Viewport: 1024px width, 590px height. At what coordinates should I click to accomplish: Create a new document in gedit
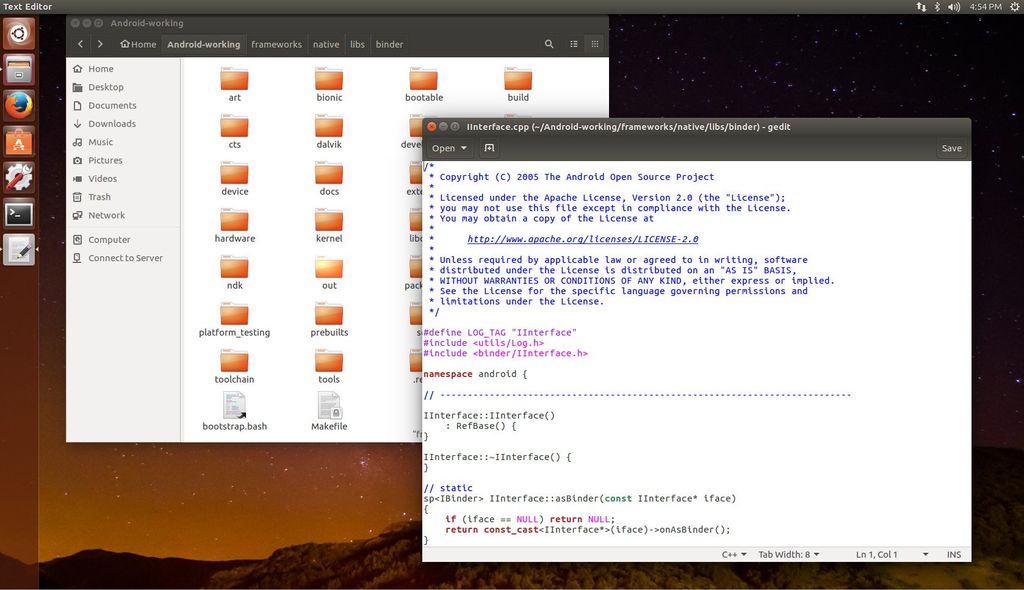(x=489, y=148)
